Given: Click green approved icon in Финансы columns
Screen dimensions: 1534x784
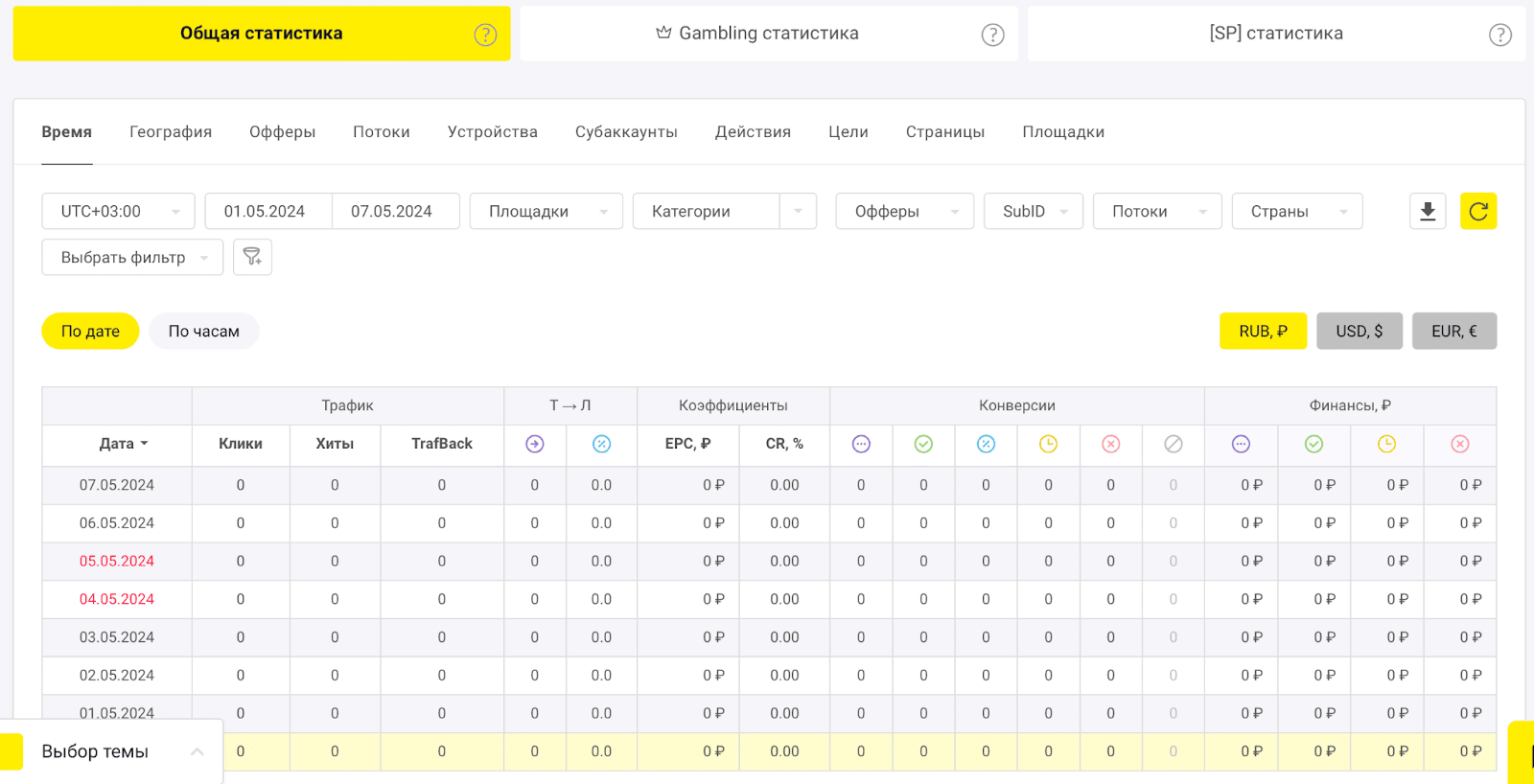Looking at the screenshot, I should (x=1313, y=444).
